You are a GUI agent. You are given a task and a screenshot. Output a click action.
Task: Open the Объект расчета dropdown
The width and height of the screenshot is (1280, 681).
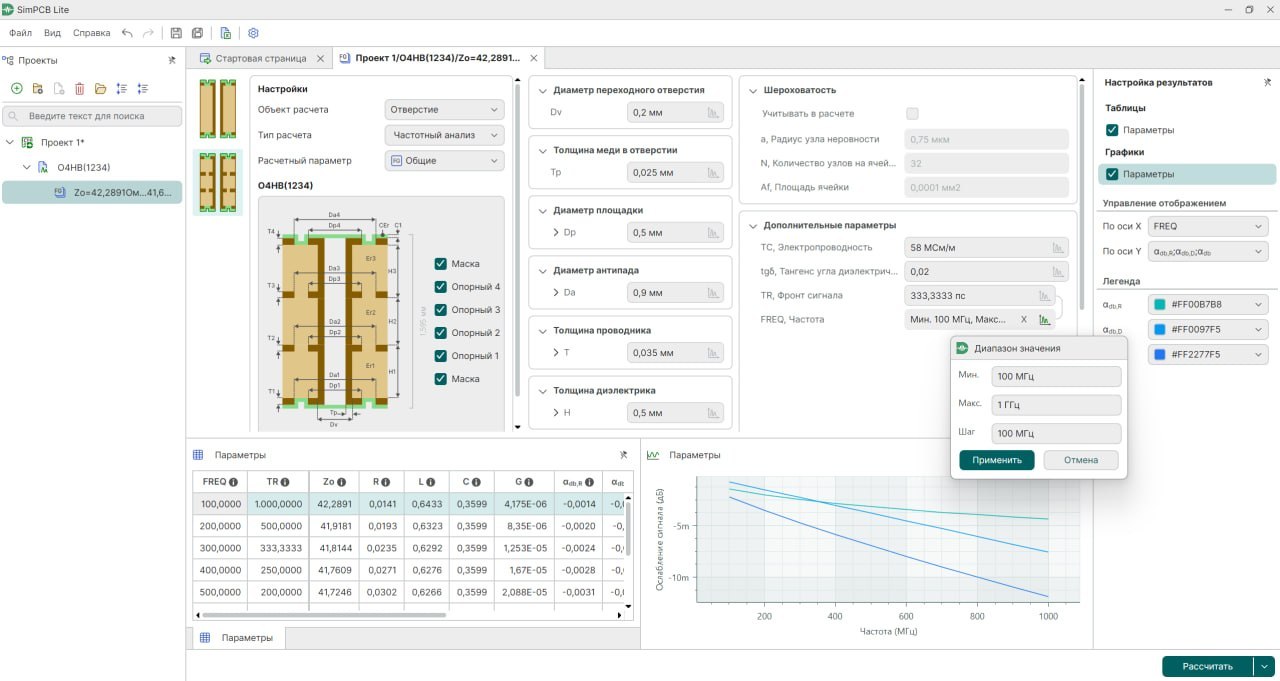[445, 110]
